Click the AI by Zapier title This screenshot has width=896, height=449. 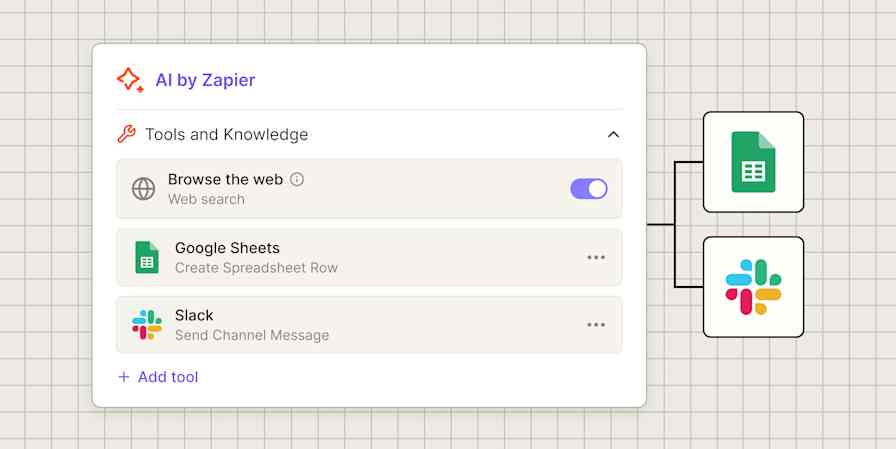205,80
